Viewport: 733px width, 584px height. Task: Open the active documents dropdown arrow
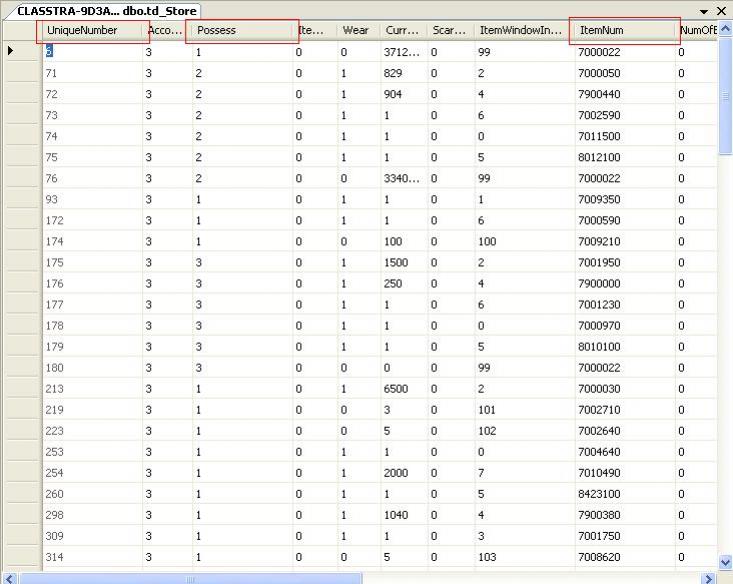point(705,10)
